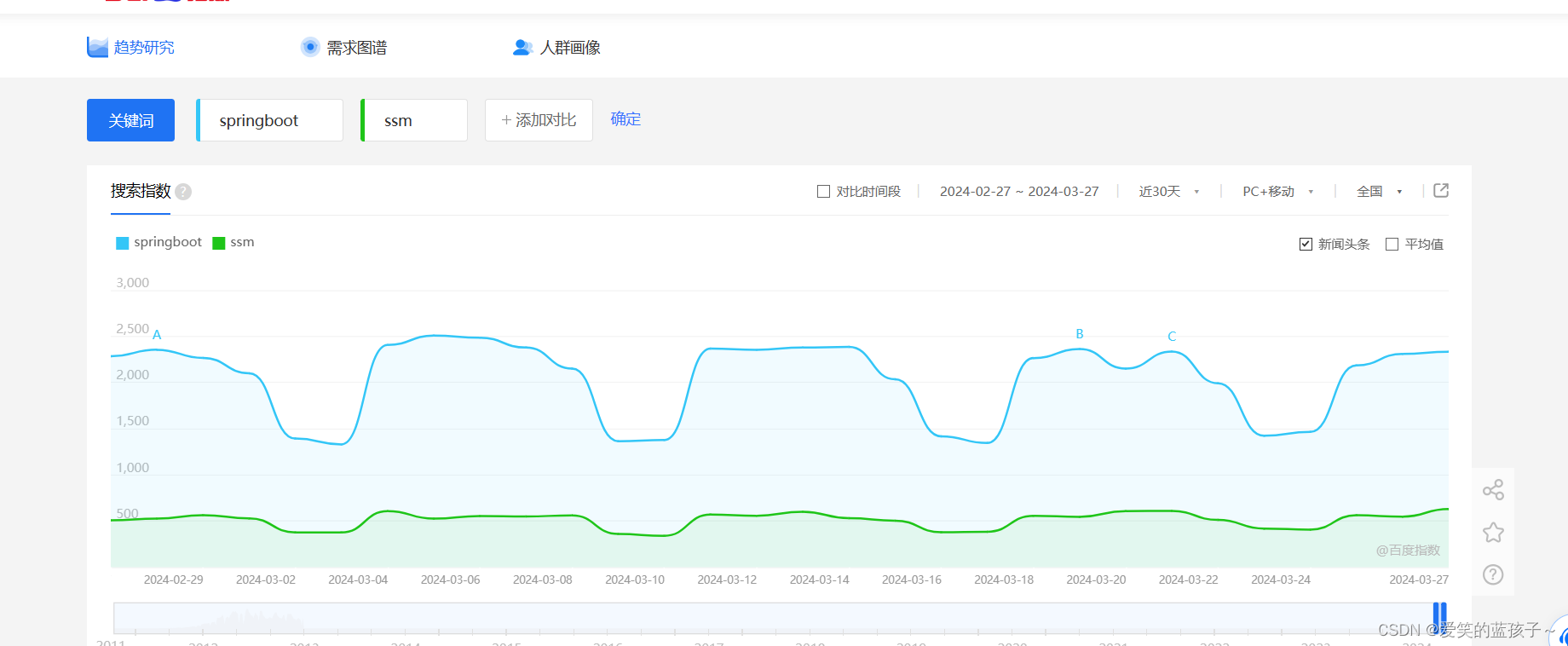1568x646 pixels.
Task: Click news marker A on the chart
Action: pos(157,335)
